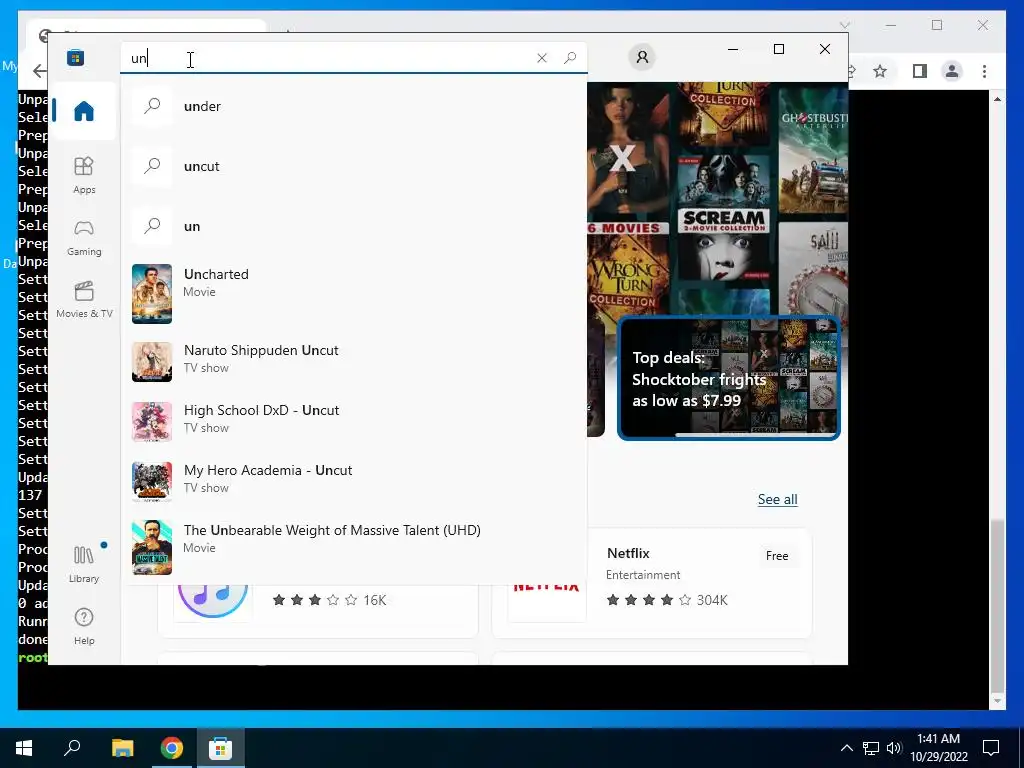Viewport: 1024px width, 768px height.
Task: Click the My Hero Academia poster thumbnail
Action: click(152, 482)
